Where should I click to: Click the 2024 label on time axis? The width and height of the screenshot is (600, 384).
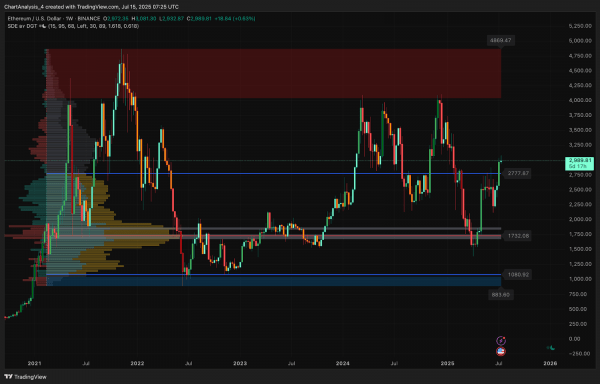342,363
